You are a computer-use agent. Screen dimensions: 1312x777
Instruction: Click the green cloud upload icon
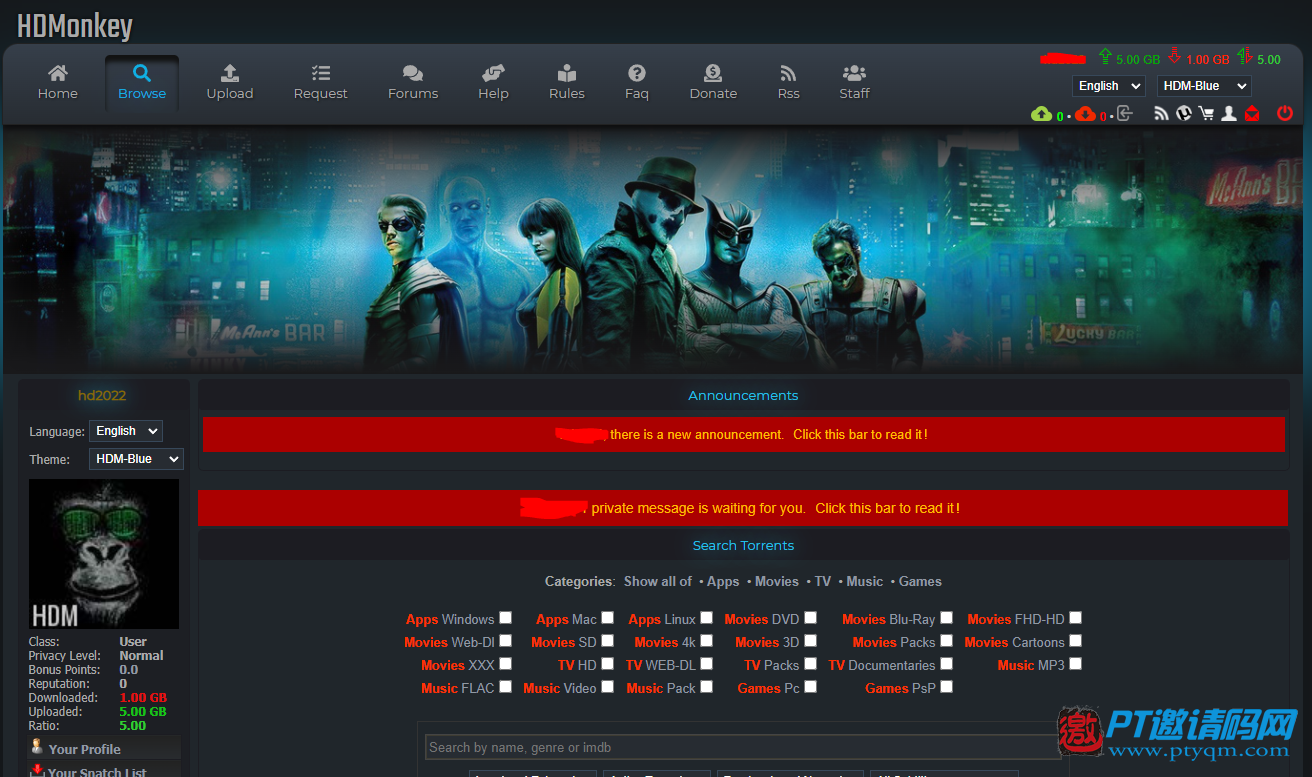tap(1041, 114)
